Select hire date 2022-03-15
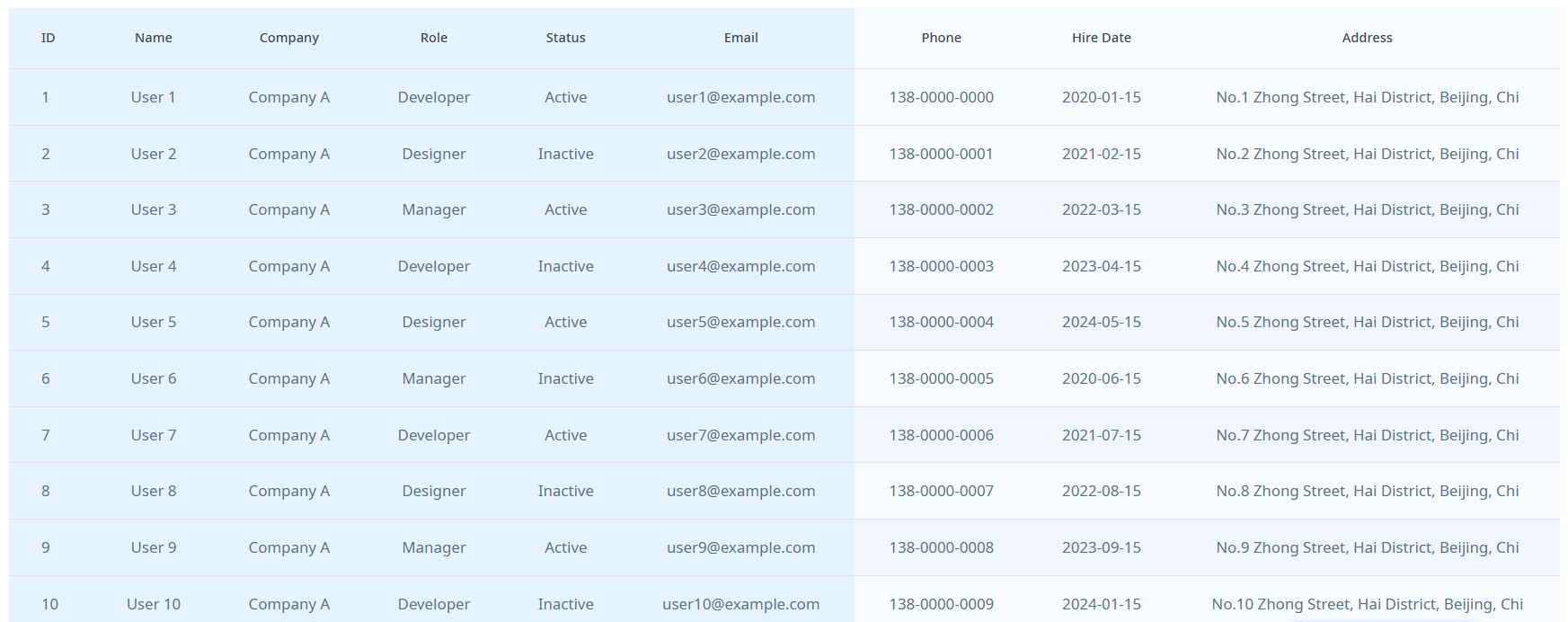This screenshot has height=622, width=1568. (1102, 209)
